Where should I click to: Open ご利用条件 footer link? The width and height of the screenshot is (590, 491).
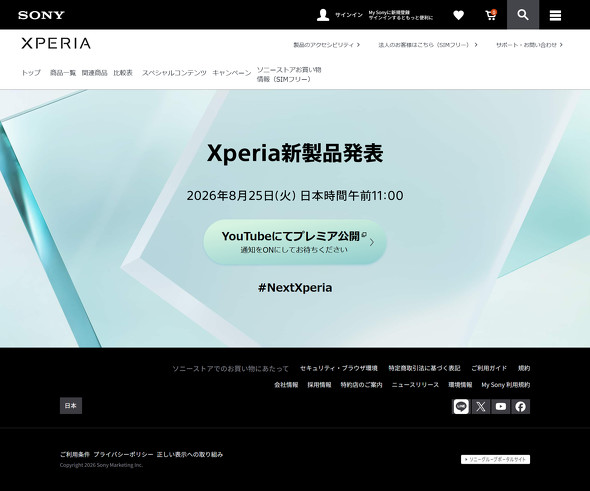75,455
